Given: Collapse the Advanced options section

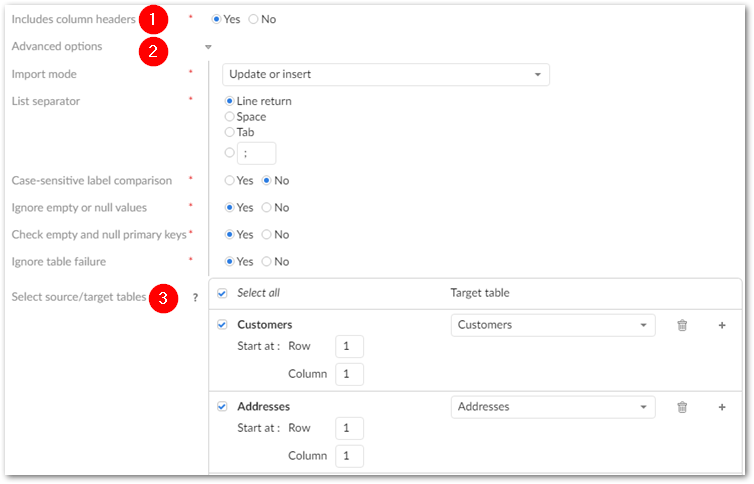Looking at the screenshot, I should coord(208,47).
